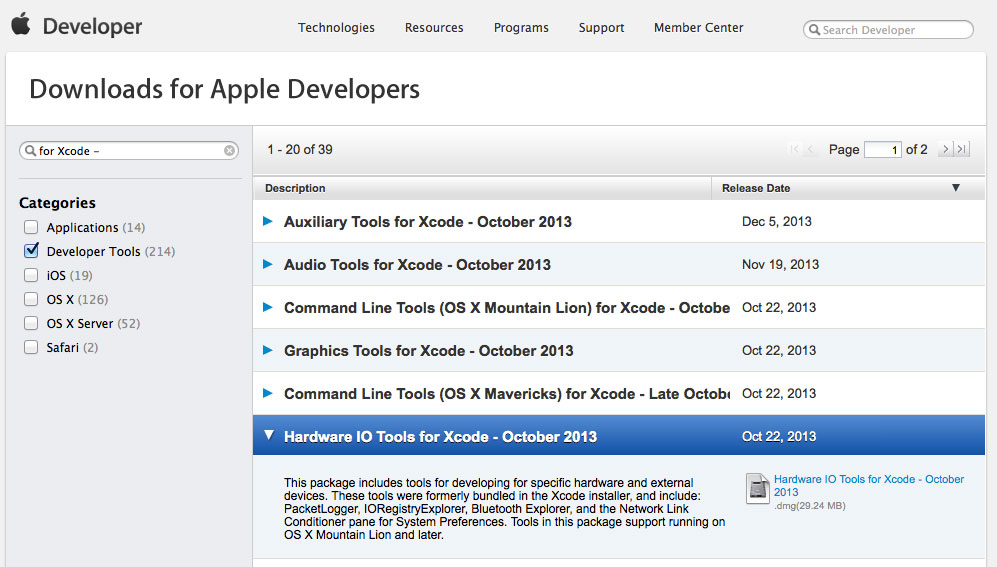Click the 'Dec 5, 2013' release date

776,221
